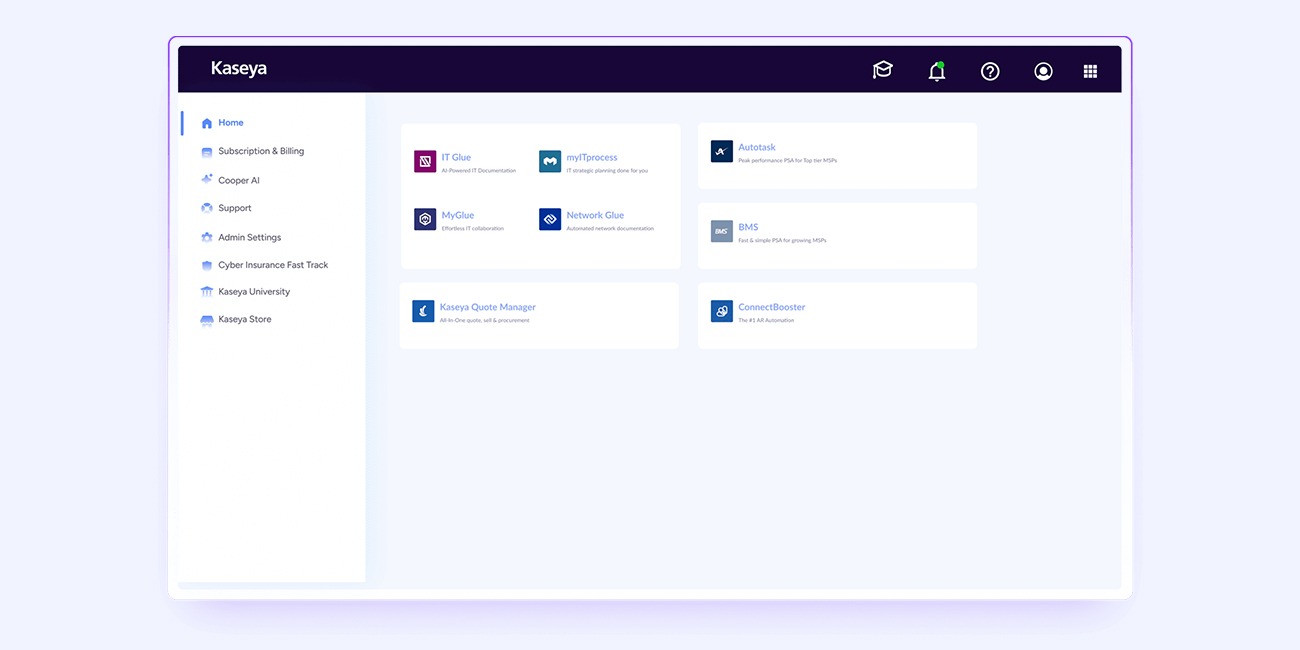Click the myITprocess product icon
The height and width of the screenshot is (650, 1300).
(549, 161)
